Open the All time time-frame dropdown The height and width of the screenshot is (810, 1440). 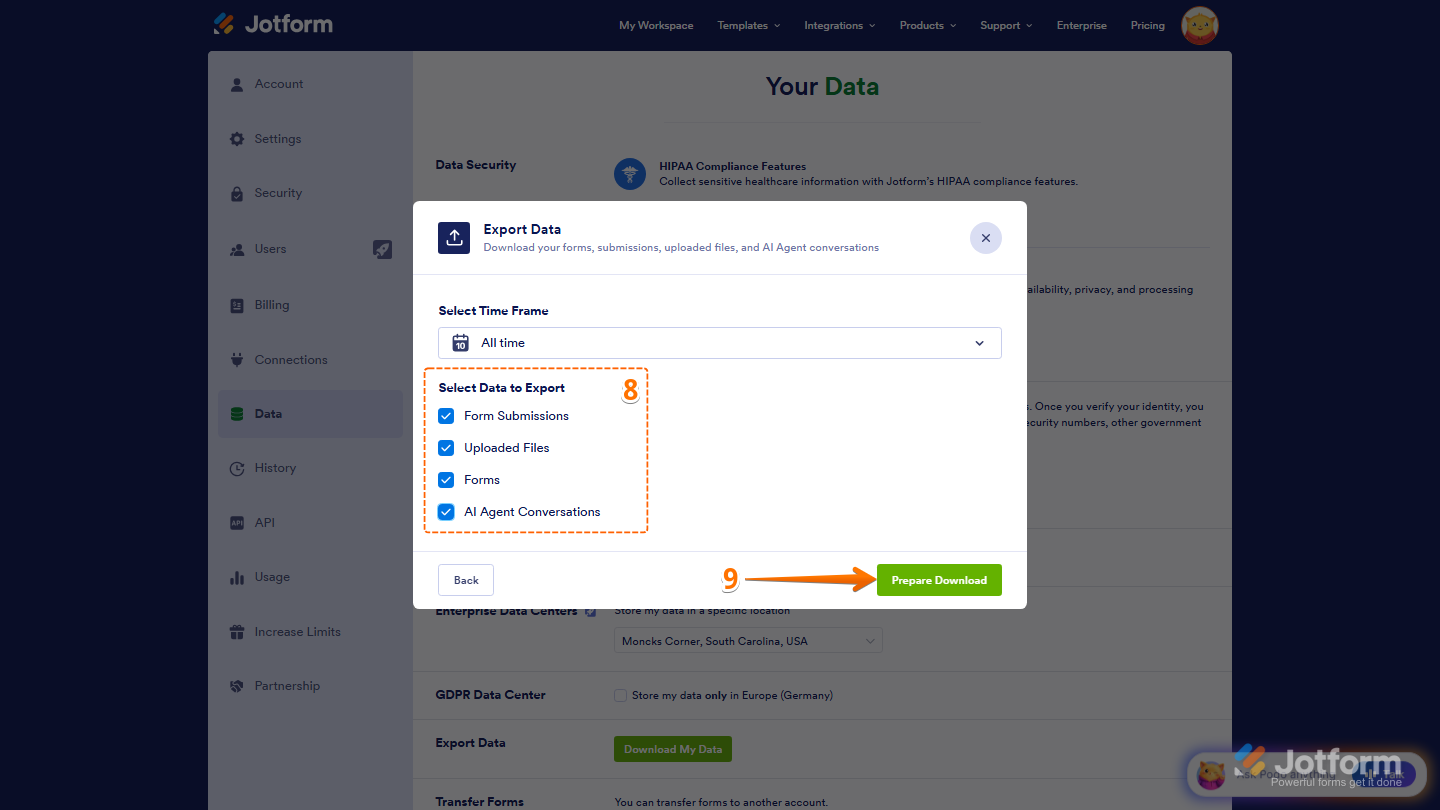(720, 343)
